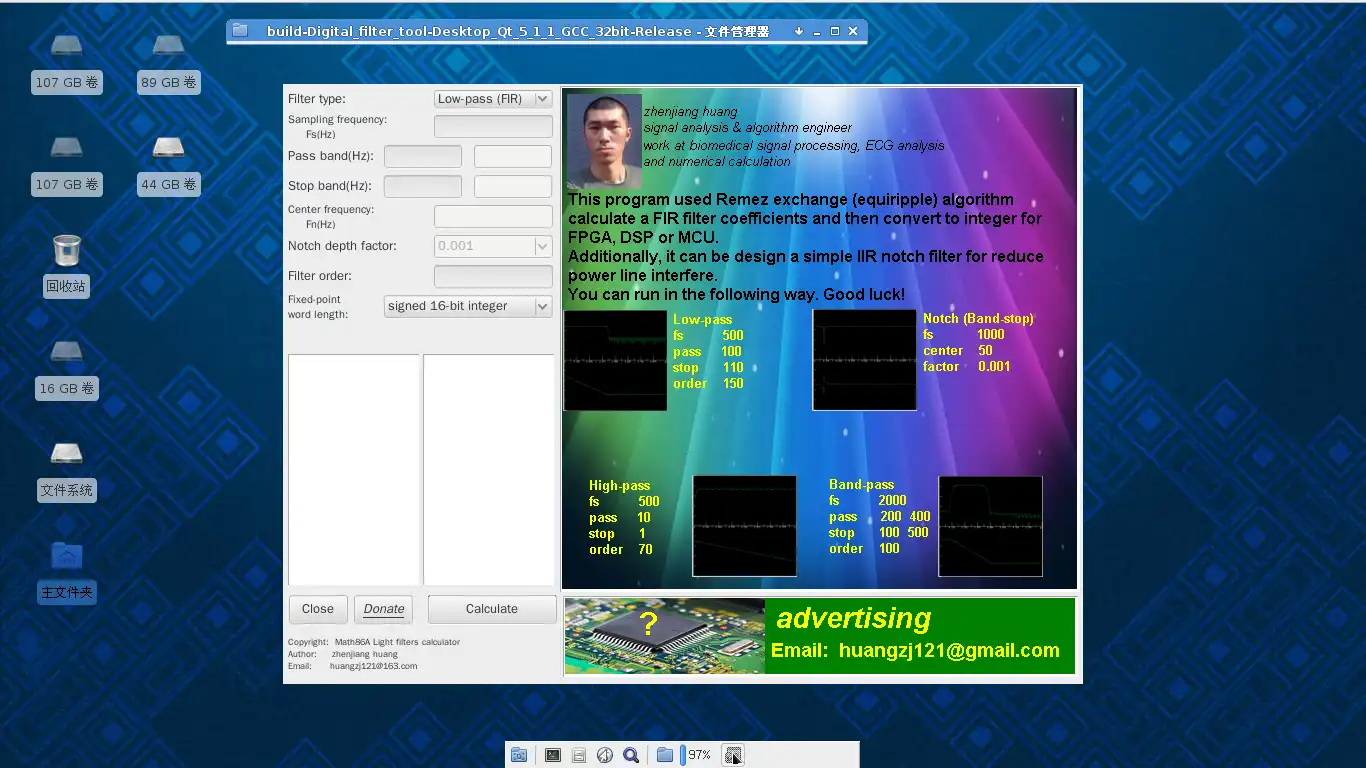Launch the web browser from the bottom panel

point(605,755)
